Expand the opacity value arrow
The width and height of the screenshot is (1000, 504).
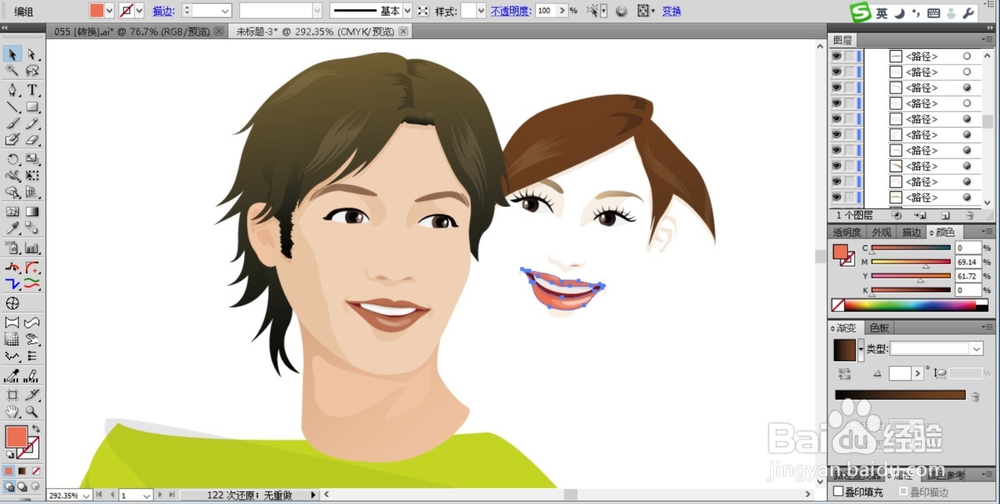tap(562, 11)
